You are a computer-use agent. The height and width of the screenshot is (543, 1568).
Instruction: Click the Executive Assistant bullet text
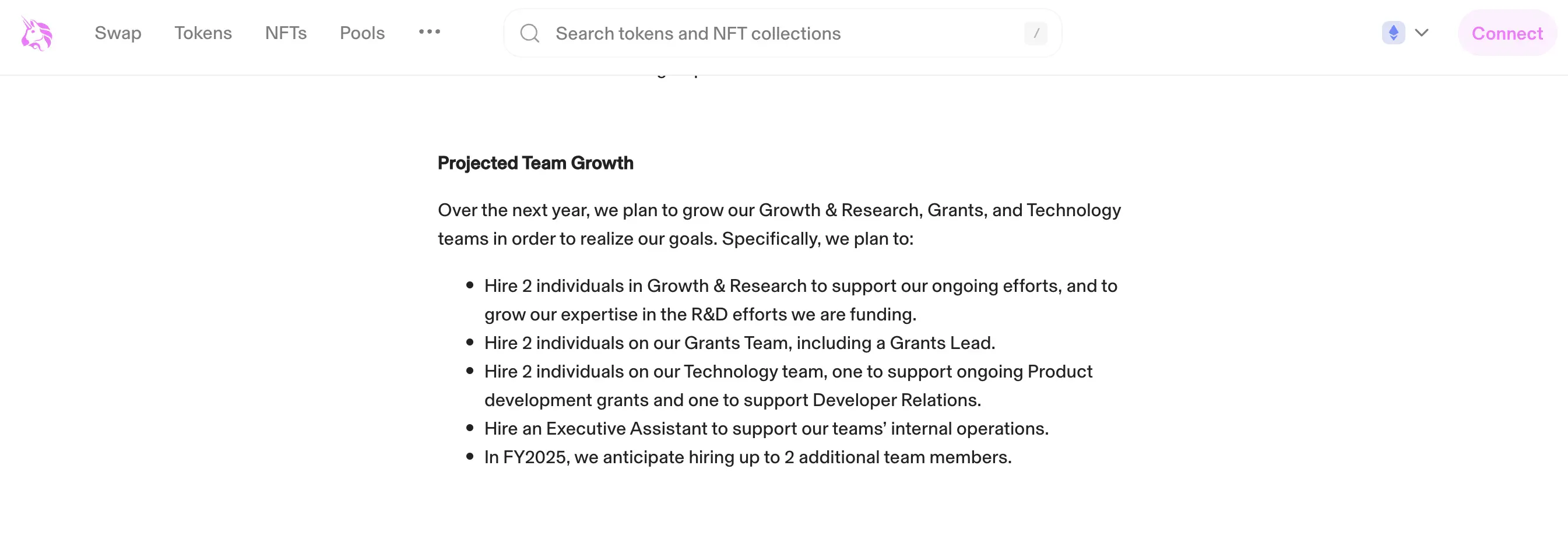tap(766, 429)
